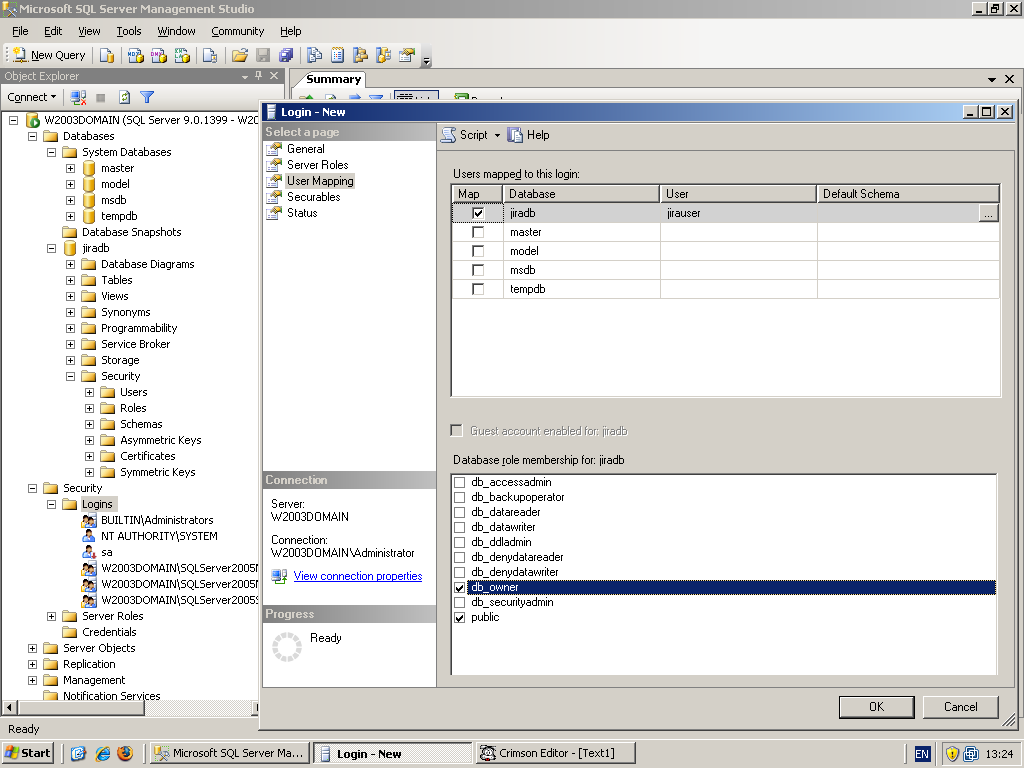Image resolution: width=1024 pixels, height=768 pixels.
Task: Check the Map checkbox for model
Action: pos(478,251)
